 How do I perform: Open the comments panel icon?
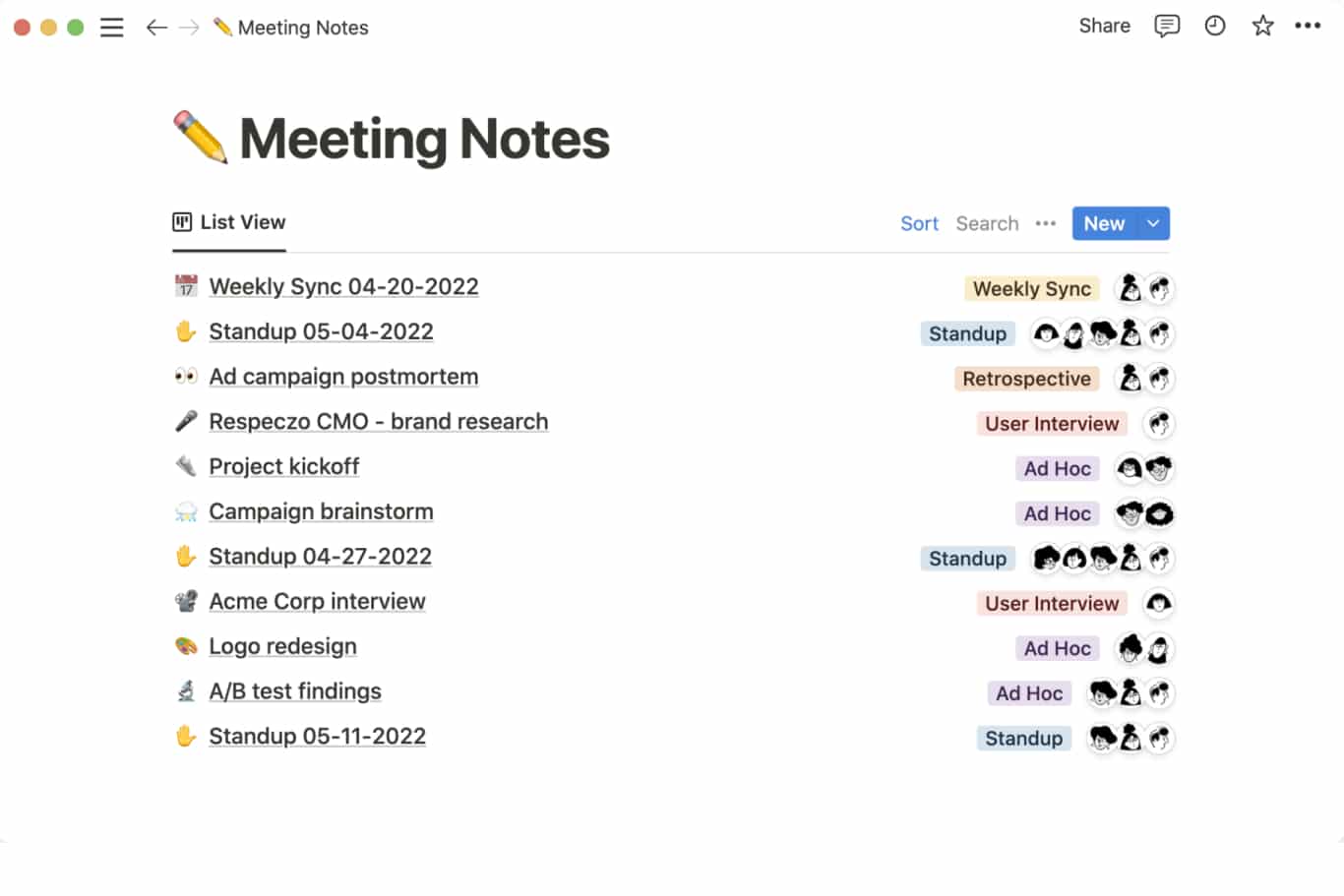pyautogui.click(x=1166, y=27)
